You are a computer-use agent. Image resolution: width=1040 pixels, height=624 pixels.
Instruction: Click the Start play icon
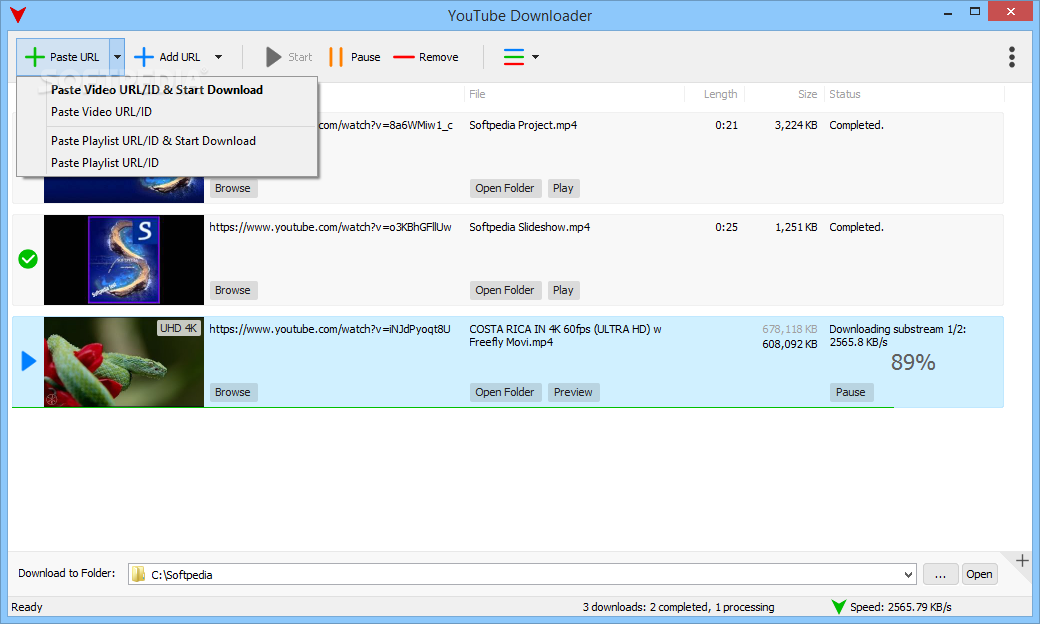[273, 57]
